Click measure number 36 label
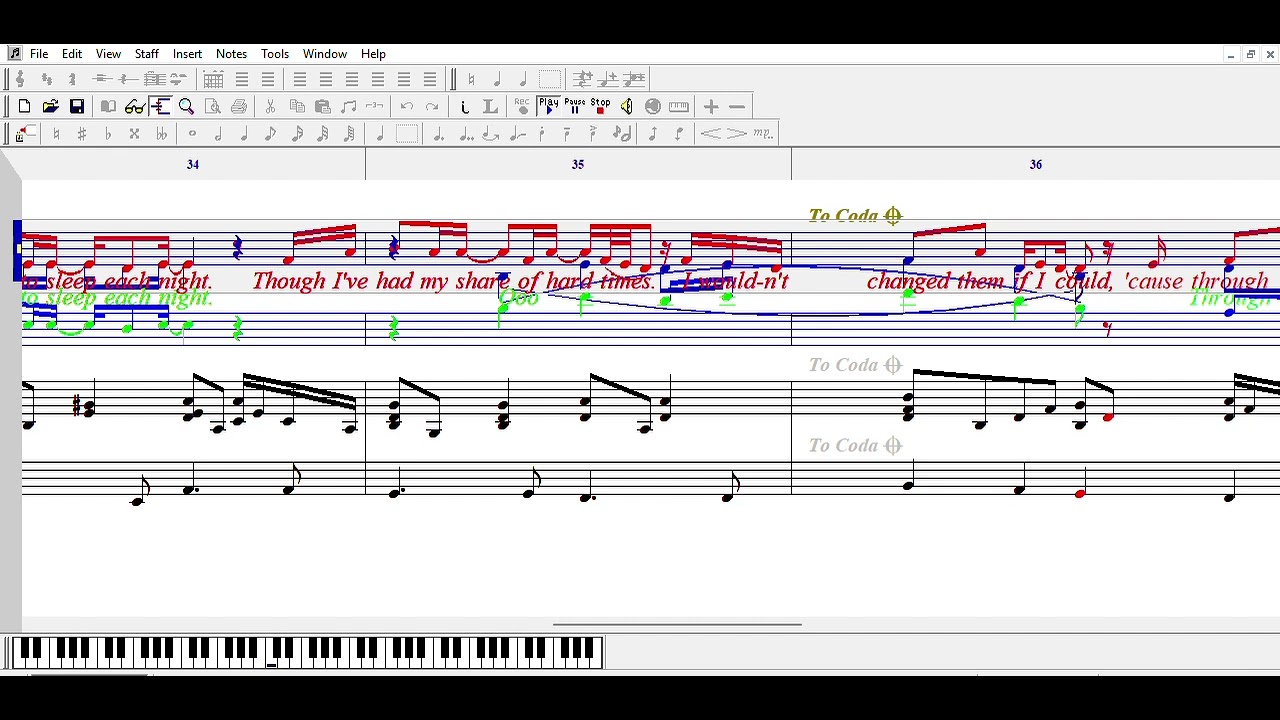The height and width of the screenshot is (720, 1280). tap(1036, 164)
